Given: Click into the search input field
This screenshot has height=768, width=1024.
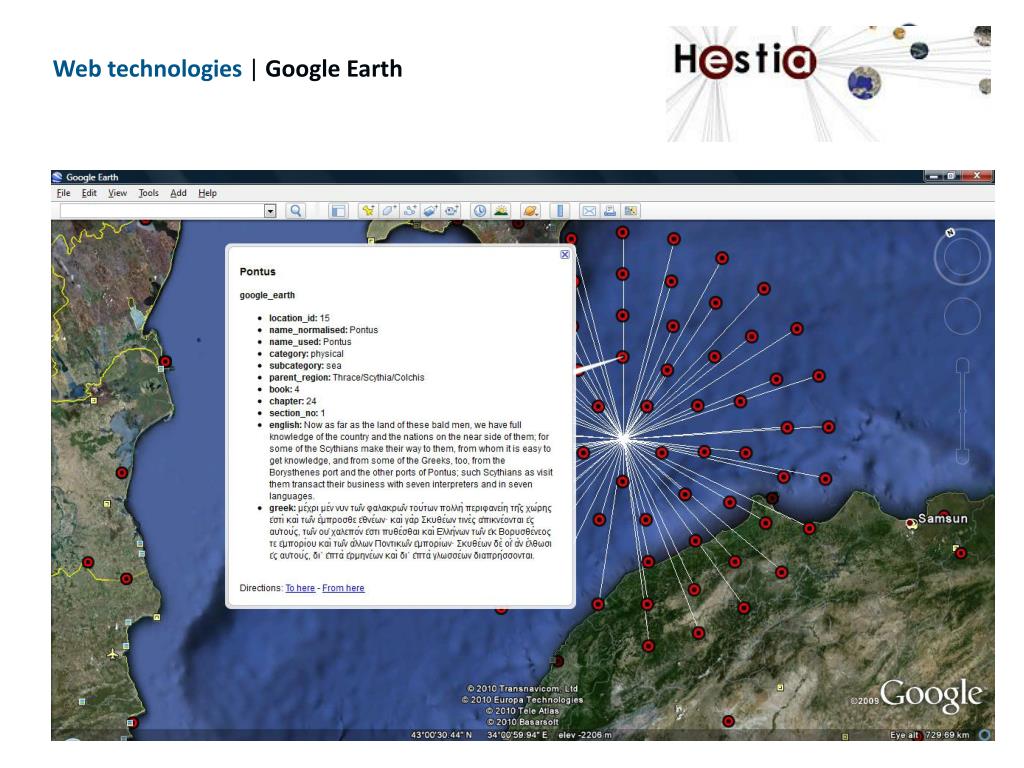Looking at the screenshot, I should tap(163, 210).
